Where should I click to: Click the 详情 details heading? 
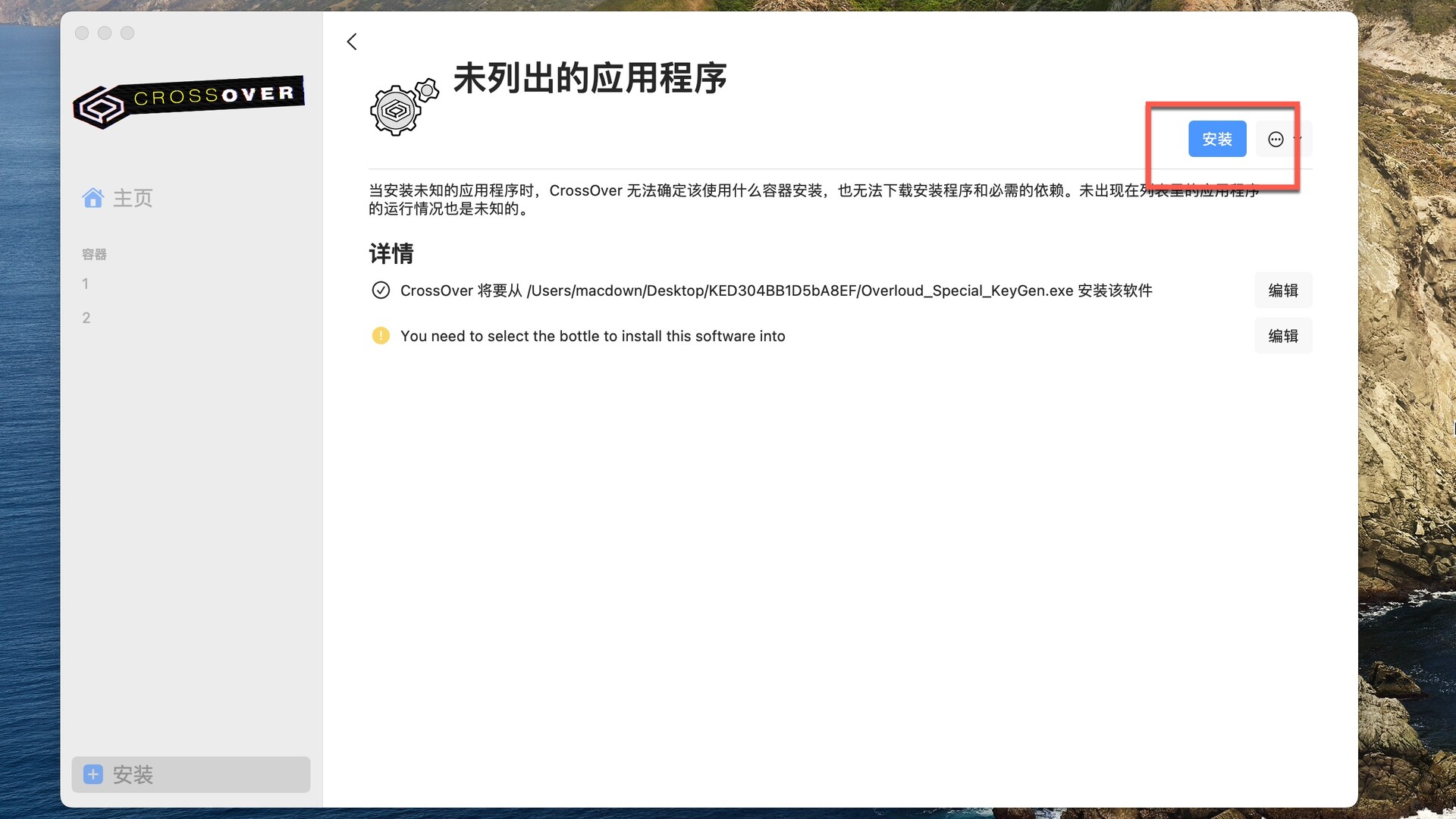click(391, 253)
